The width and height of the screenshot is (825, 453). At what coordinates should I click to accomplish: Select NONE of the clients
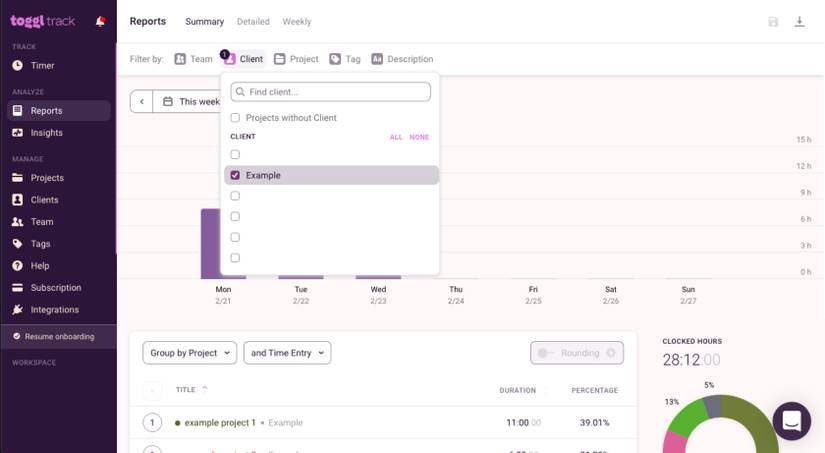(419, 137)
